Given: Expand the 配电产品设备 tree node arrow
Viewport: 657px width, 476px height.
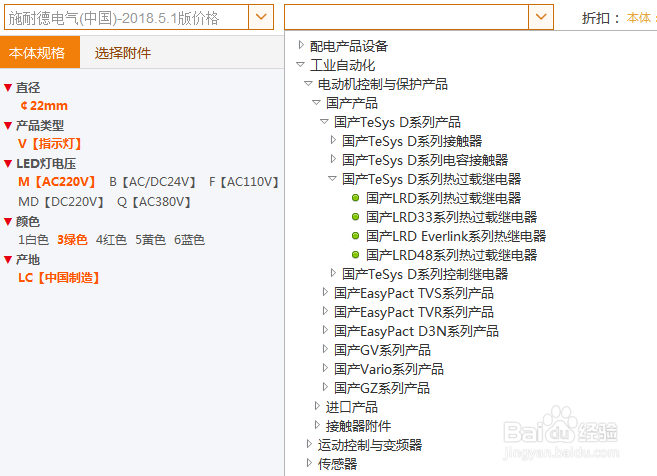Looking at the screenshot, I should click(301, 45).
